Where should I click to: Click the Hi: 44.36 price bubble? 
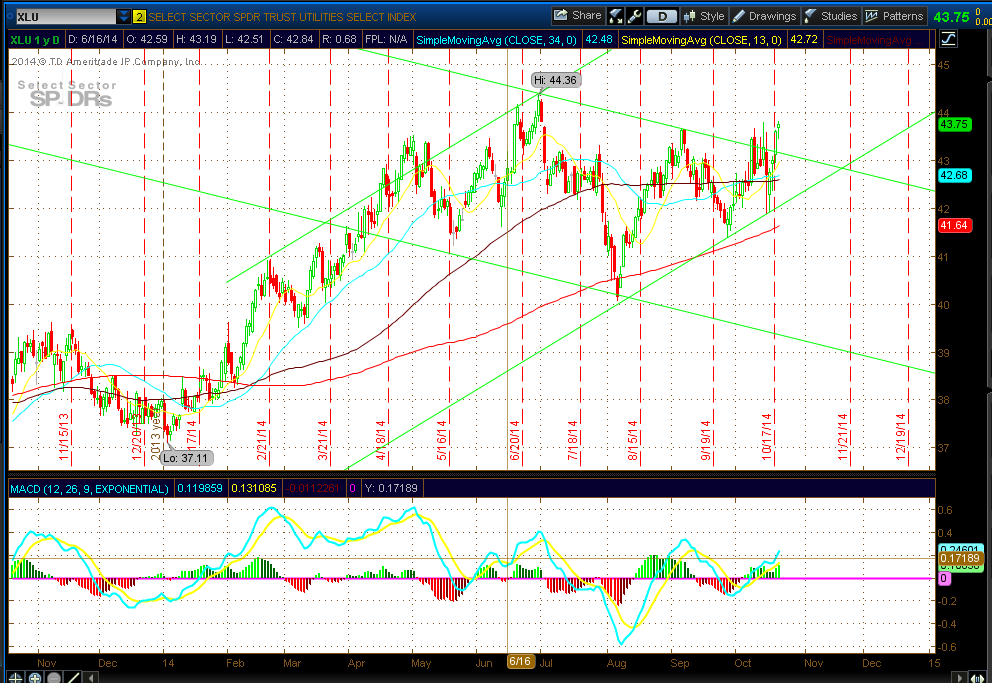click(555, 80)
